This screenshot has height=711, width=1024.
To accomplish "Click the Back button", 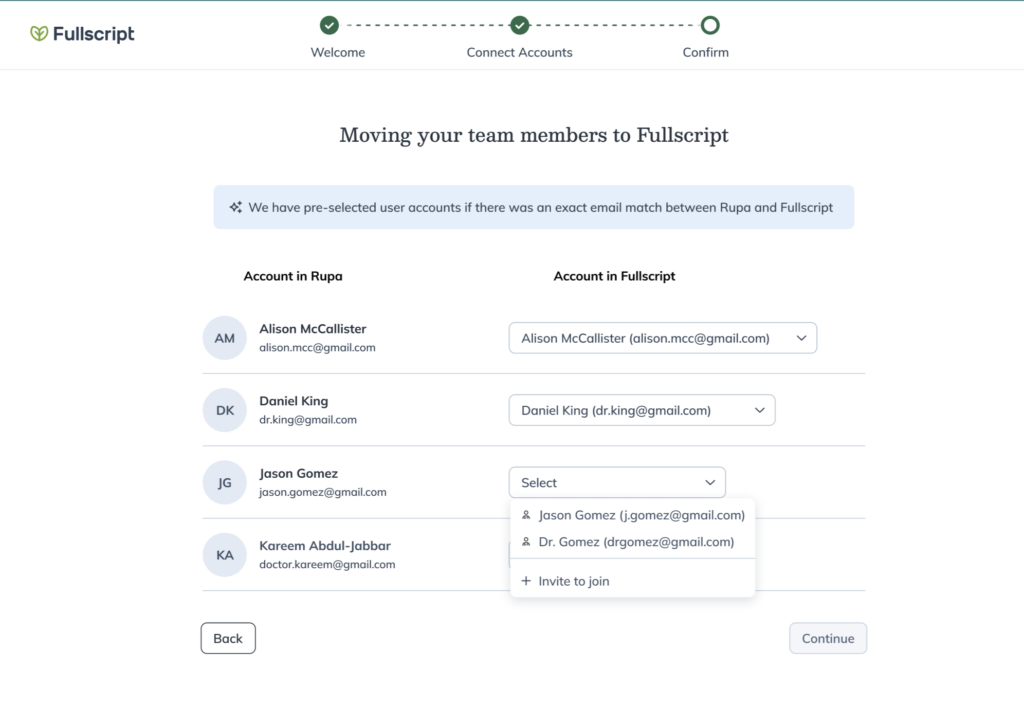I will coord(228,638).
